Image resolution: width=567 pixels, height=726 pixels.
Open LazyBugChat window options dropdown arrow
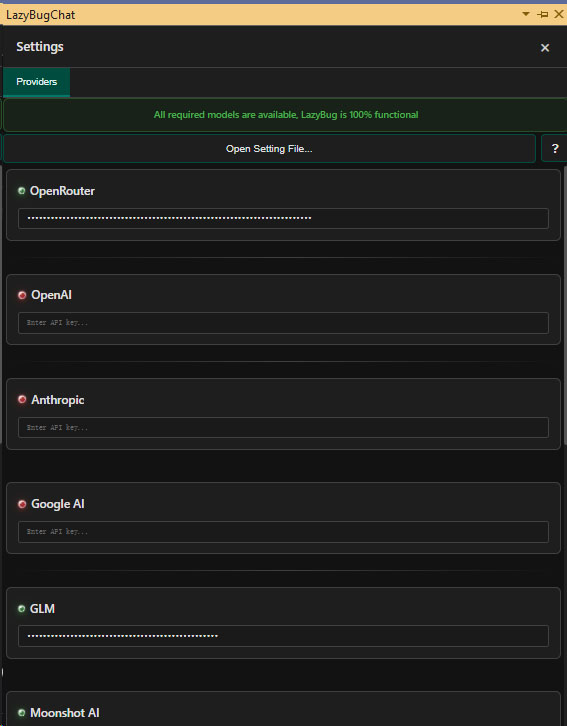[x=526, y=14]
